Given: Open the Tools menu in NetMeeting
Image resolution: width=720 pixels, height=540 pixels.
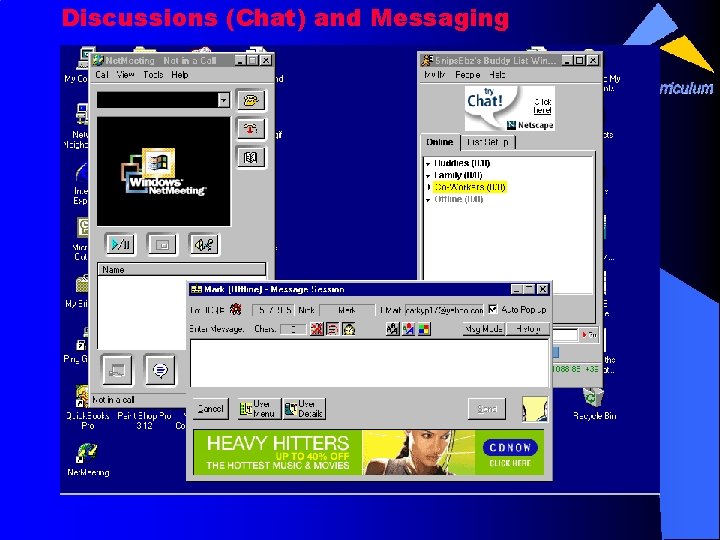Looking at the screenshot, I should tap(153, 74).
